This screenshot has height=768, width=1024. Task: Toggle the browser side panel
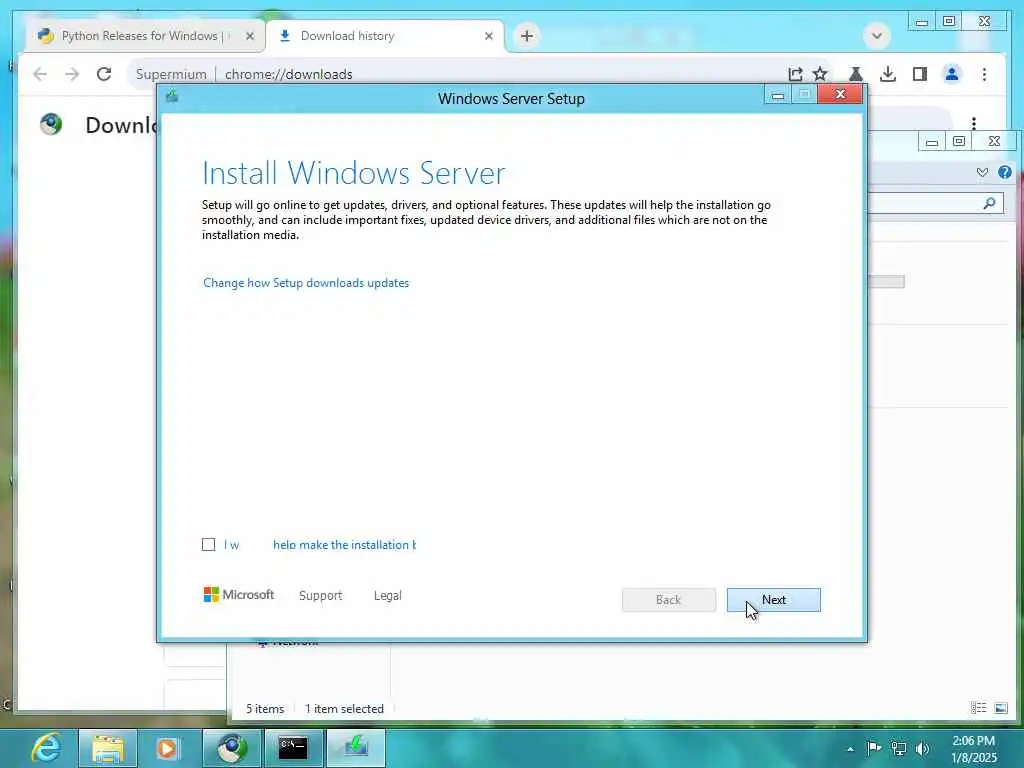(920, 74)
